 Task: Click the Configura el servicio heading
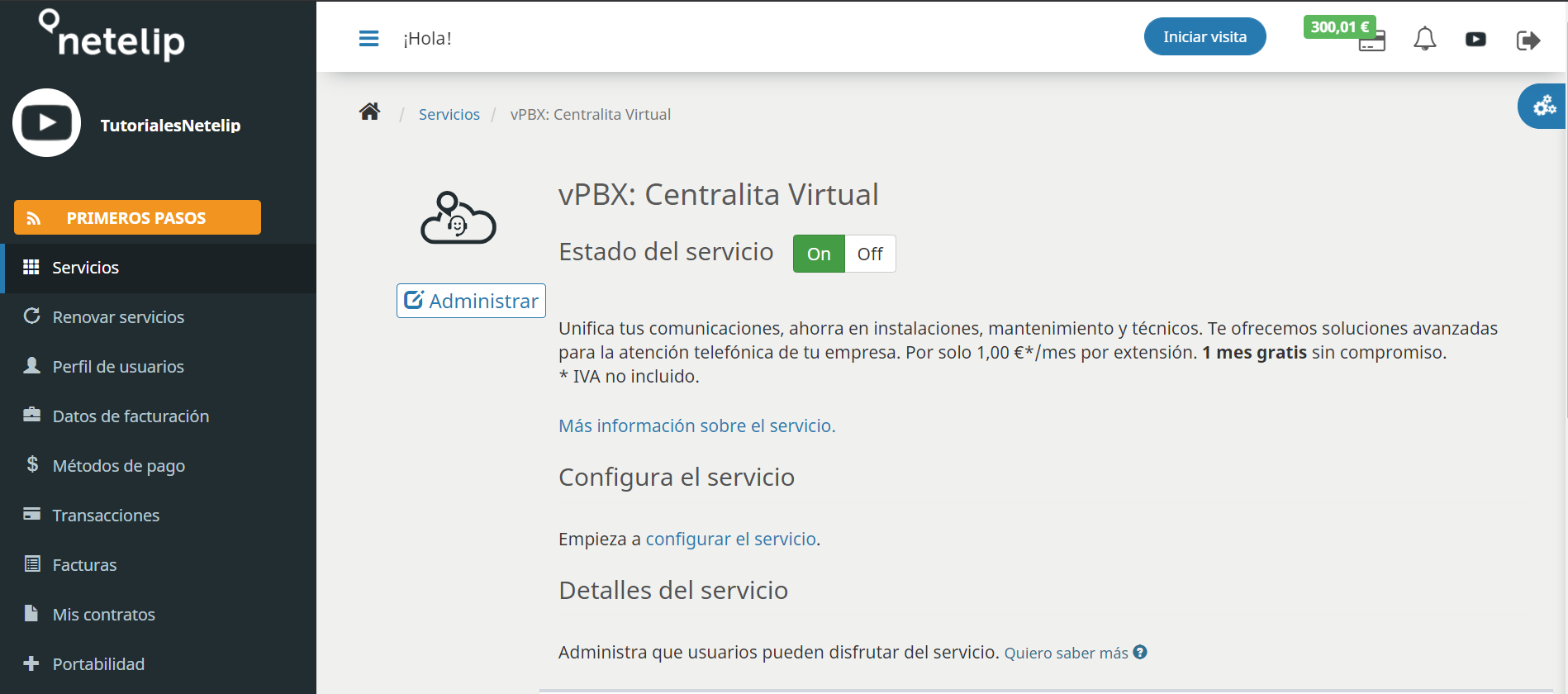point(677,477)
